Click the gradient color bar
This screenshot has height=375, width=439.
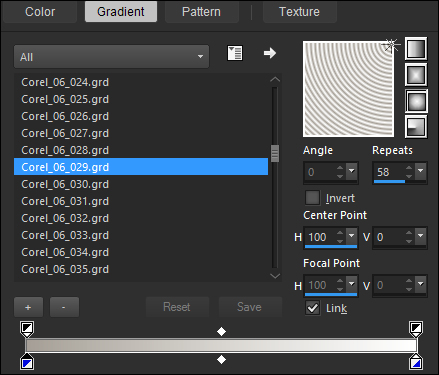221,346
